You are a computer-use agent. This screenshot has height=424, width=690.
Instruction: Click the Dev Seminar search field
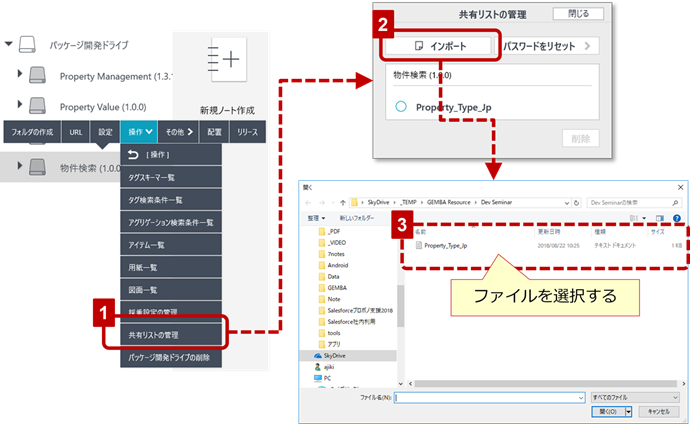point(633,203)
